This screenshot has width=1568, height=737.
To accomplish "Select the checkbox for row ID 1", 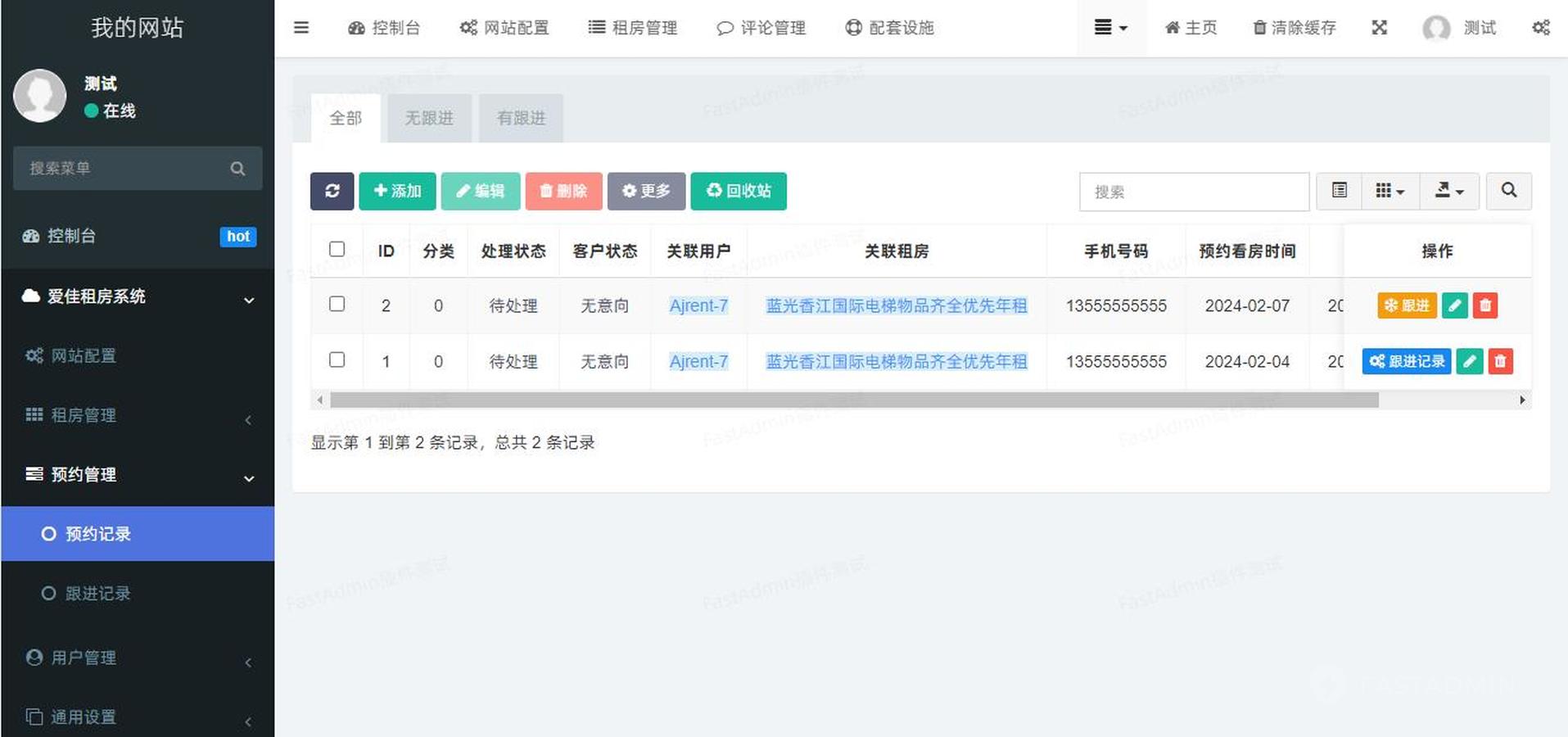I will point(337,359).
